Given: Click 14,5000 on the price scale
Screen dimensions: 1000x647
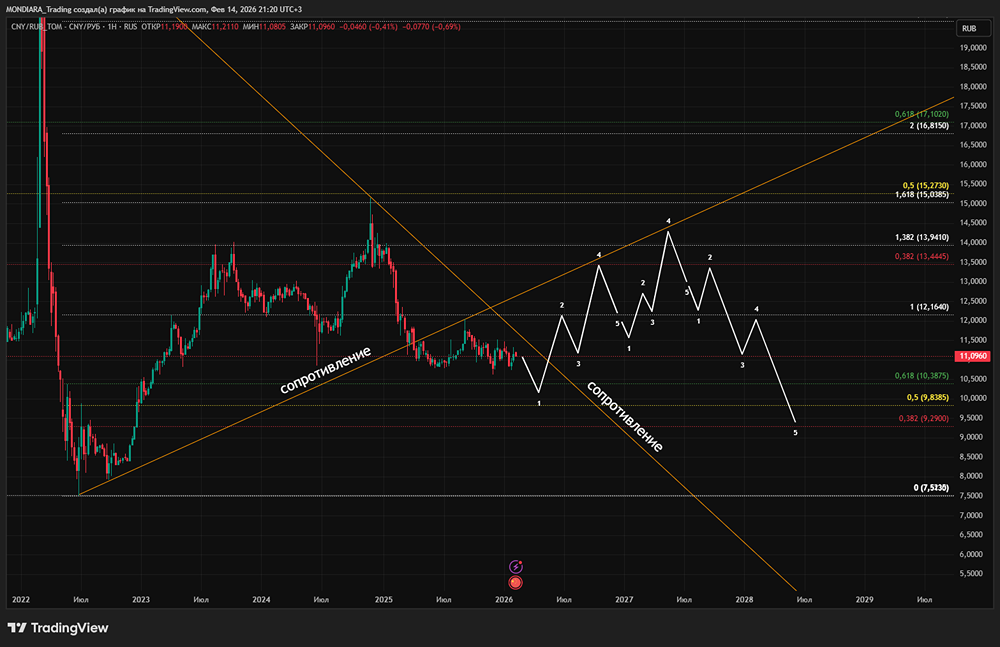Looking at the screenshot, I should [973, 223].
